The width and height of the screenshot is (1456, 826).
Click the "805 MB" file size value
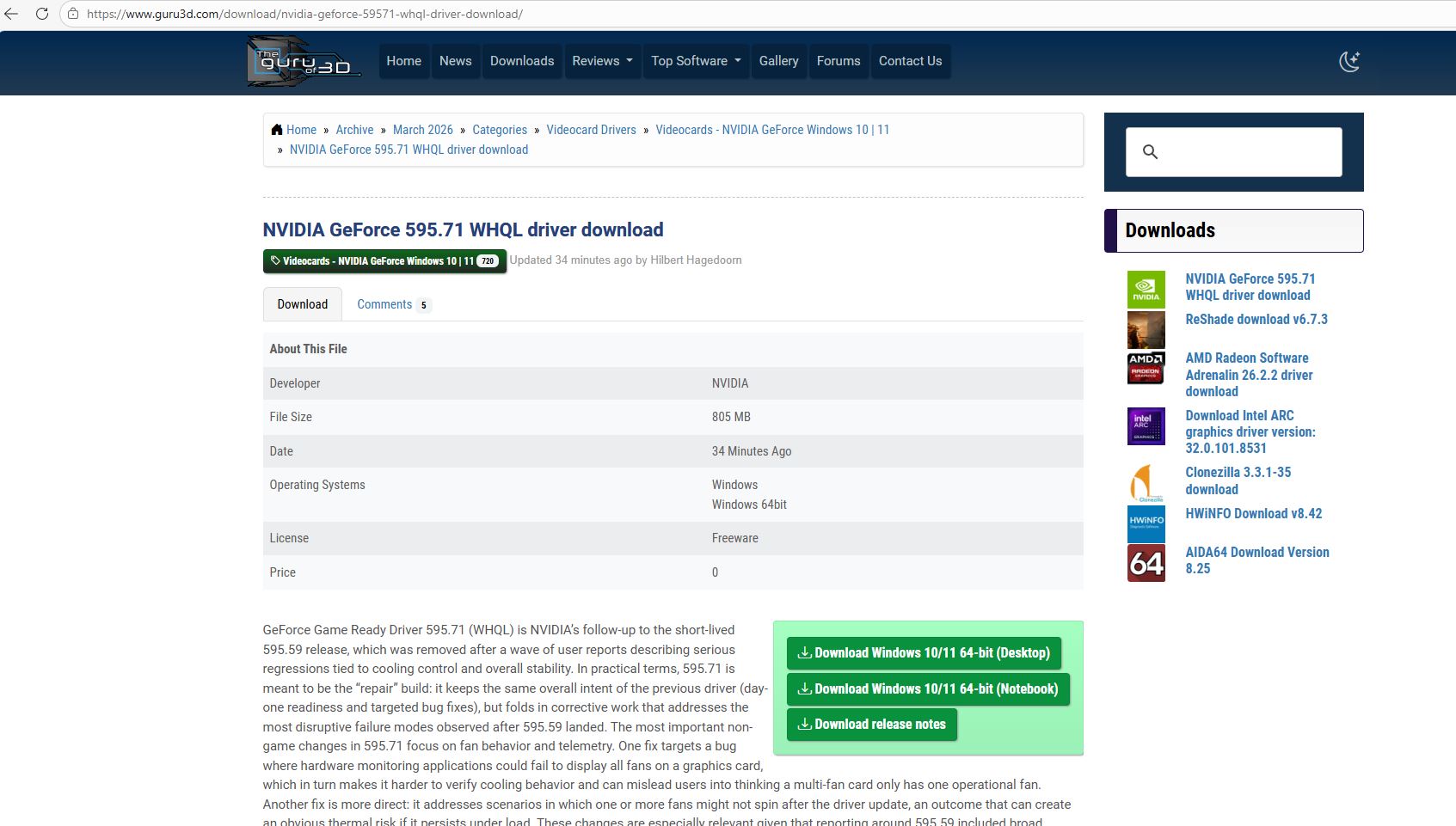731,417
